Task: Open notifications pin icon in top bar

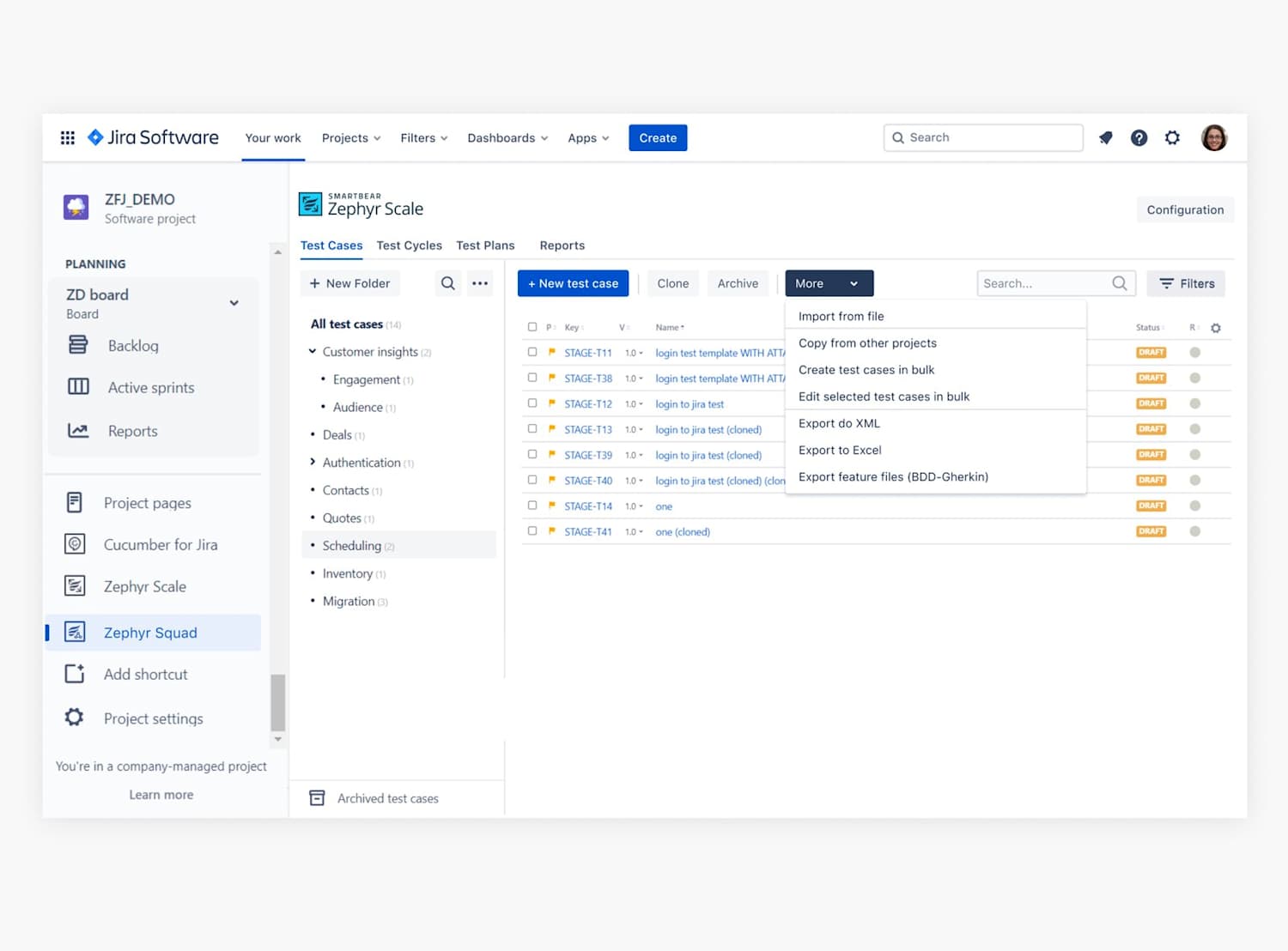Action: pos(1106,137)
